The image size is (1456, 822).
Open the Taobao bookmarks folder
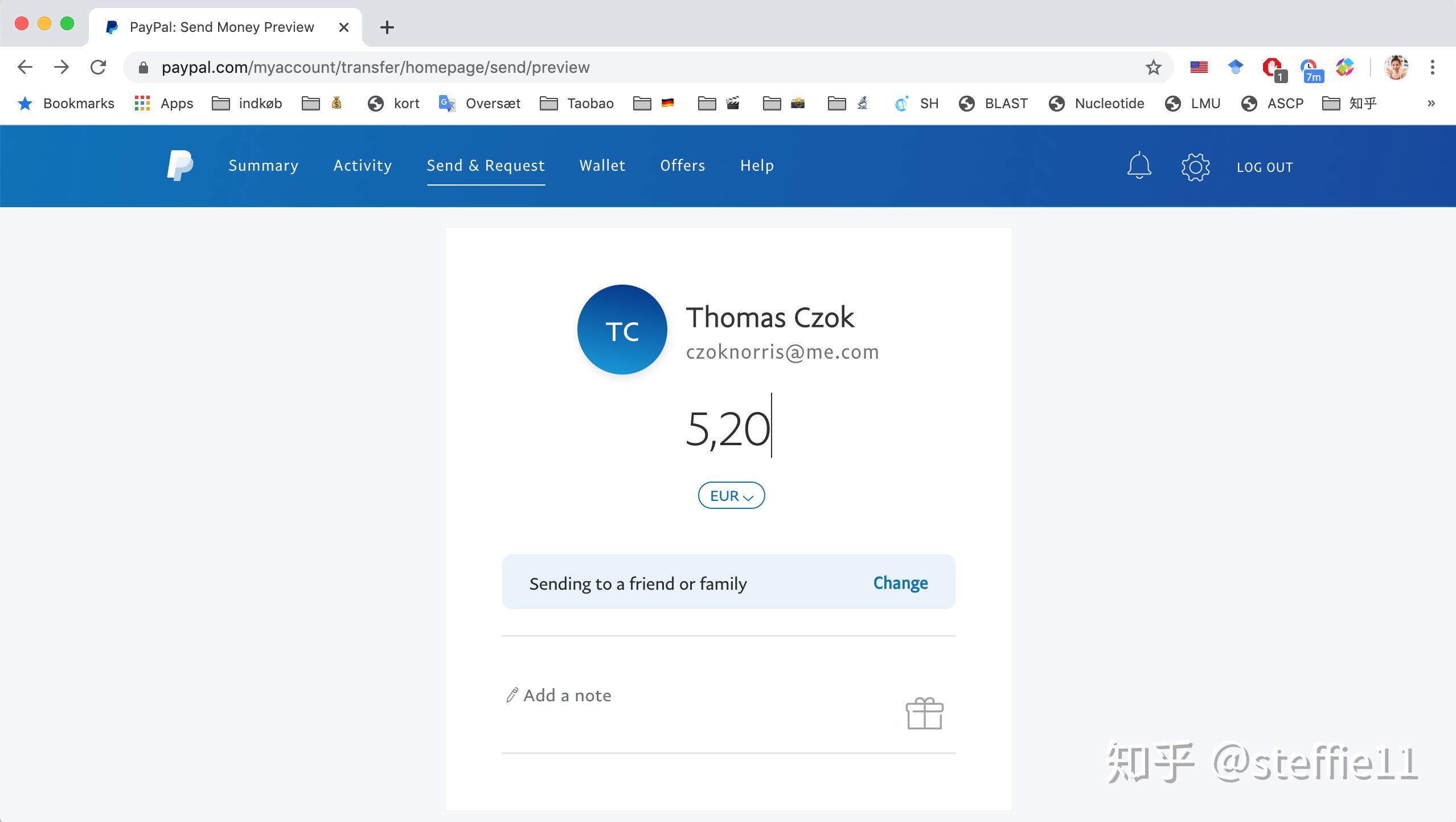(577, 104)
